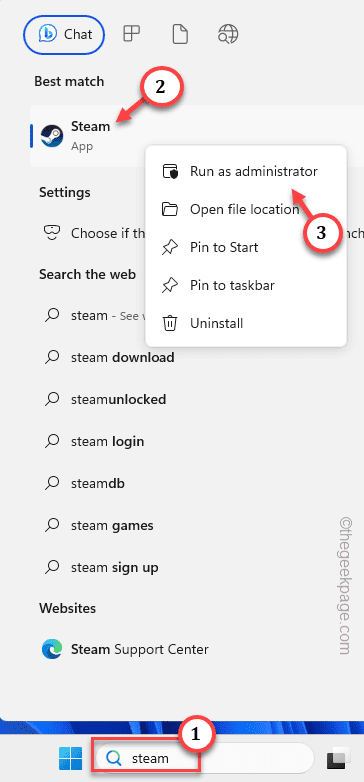Select Pin to taskbar option
Image resolution: width=364 pixels, height=782 pixels.
point(245,285)
